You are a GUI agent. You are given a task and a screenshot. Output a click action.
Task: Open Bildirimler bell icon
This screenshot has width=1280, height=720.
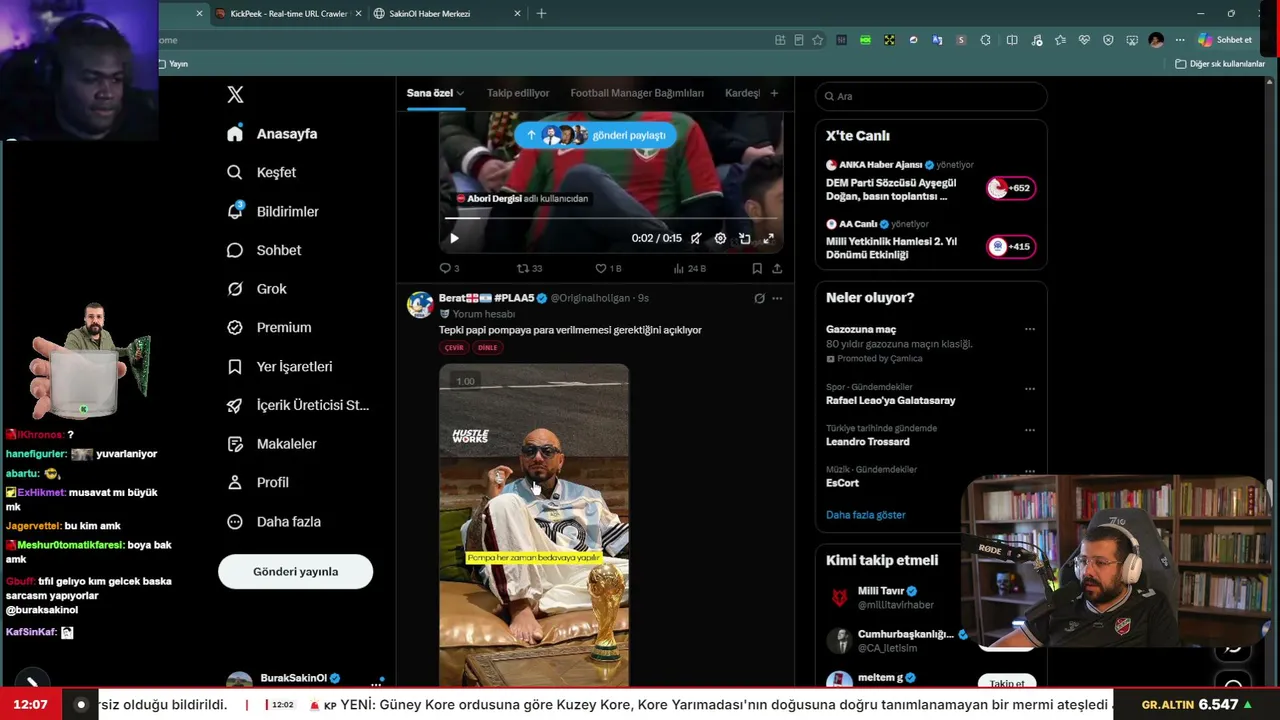click(x=235, y=211)
